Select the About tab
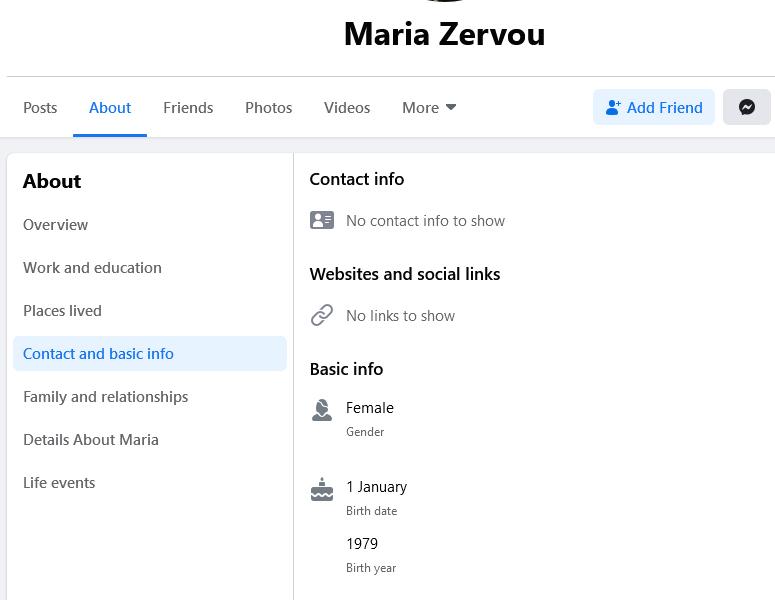The image size is (775, 600). pyautogui.click(x=110, y=107)
